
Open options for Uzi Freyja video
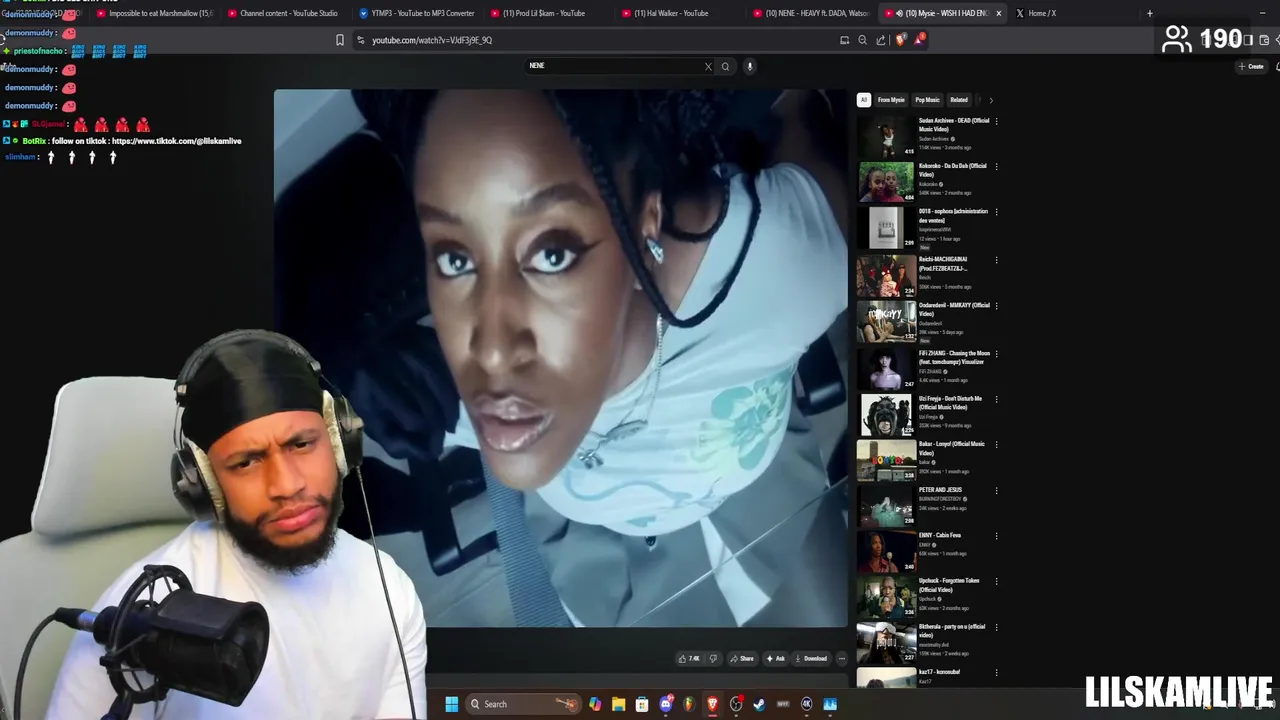point(996,399)
